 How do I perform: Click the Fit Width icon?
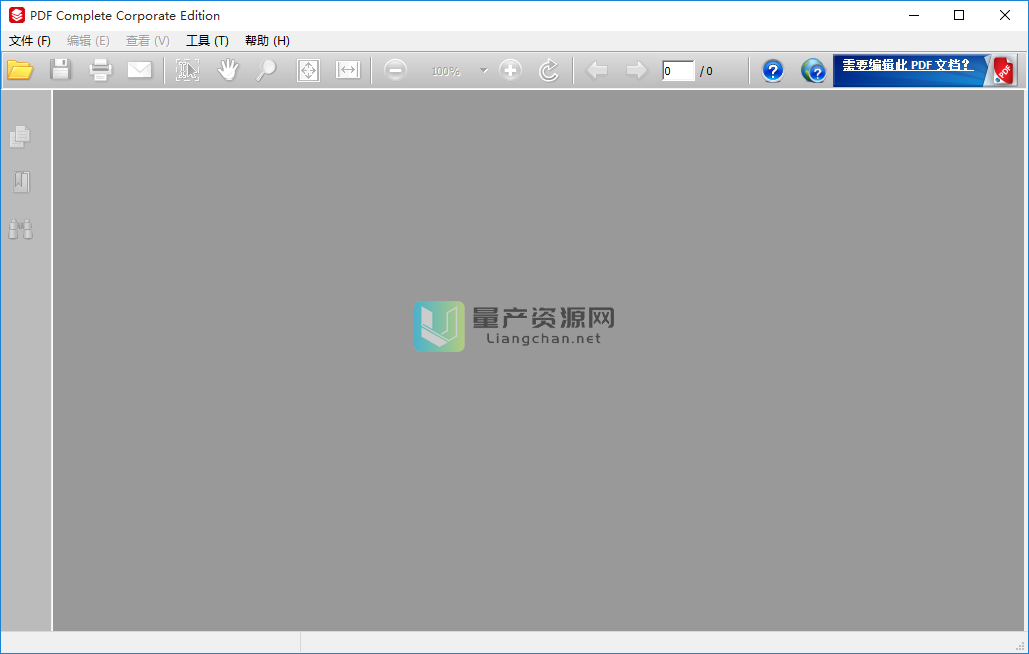pyautogui.click(x=348, y=70)
